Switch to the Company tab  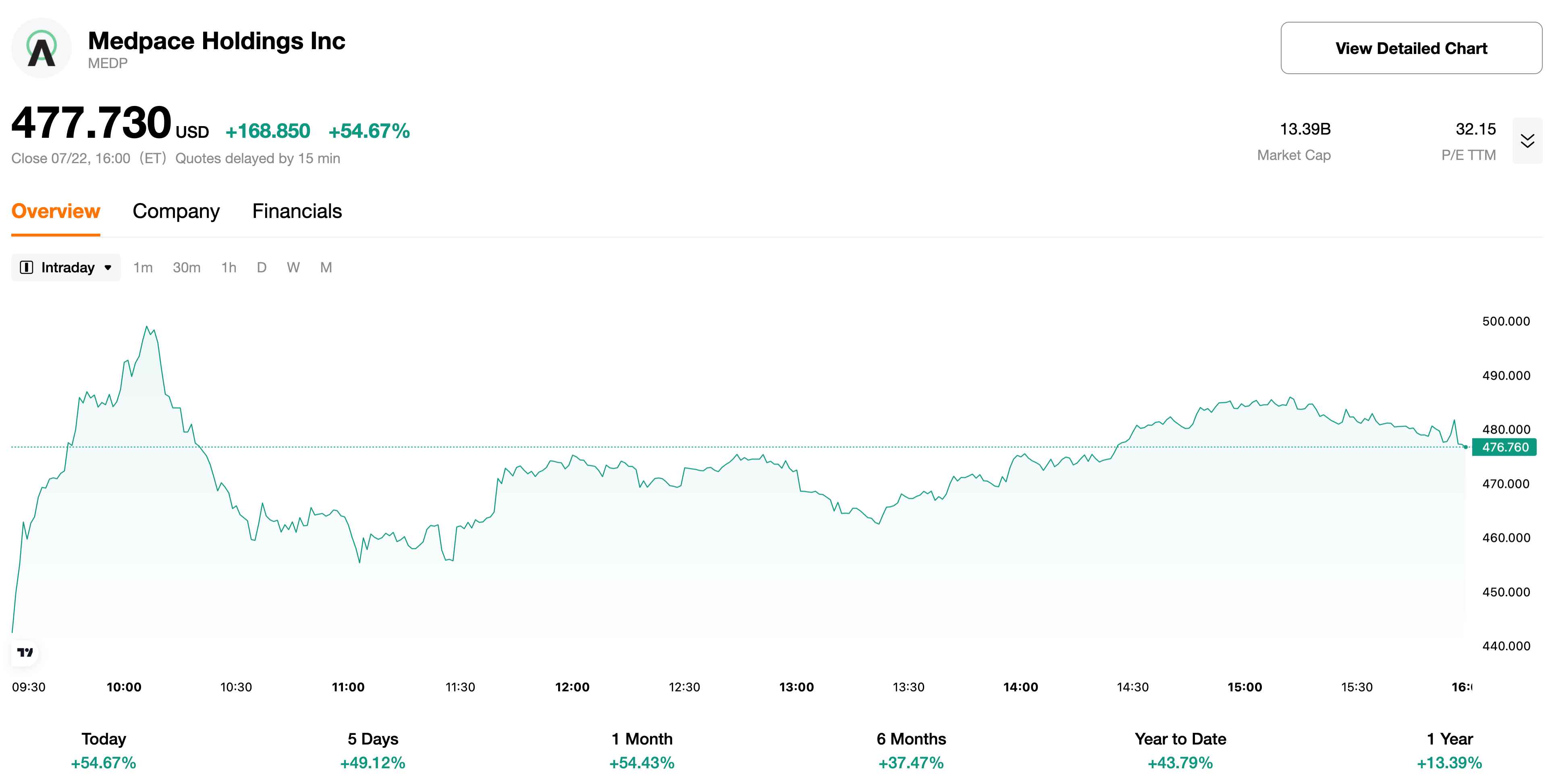176,211
